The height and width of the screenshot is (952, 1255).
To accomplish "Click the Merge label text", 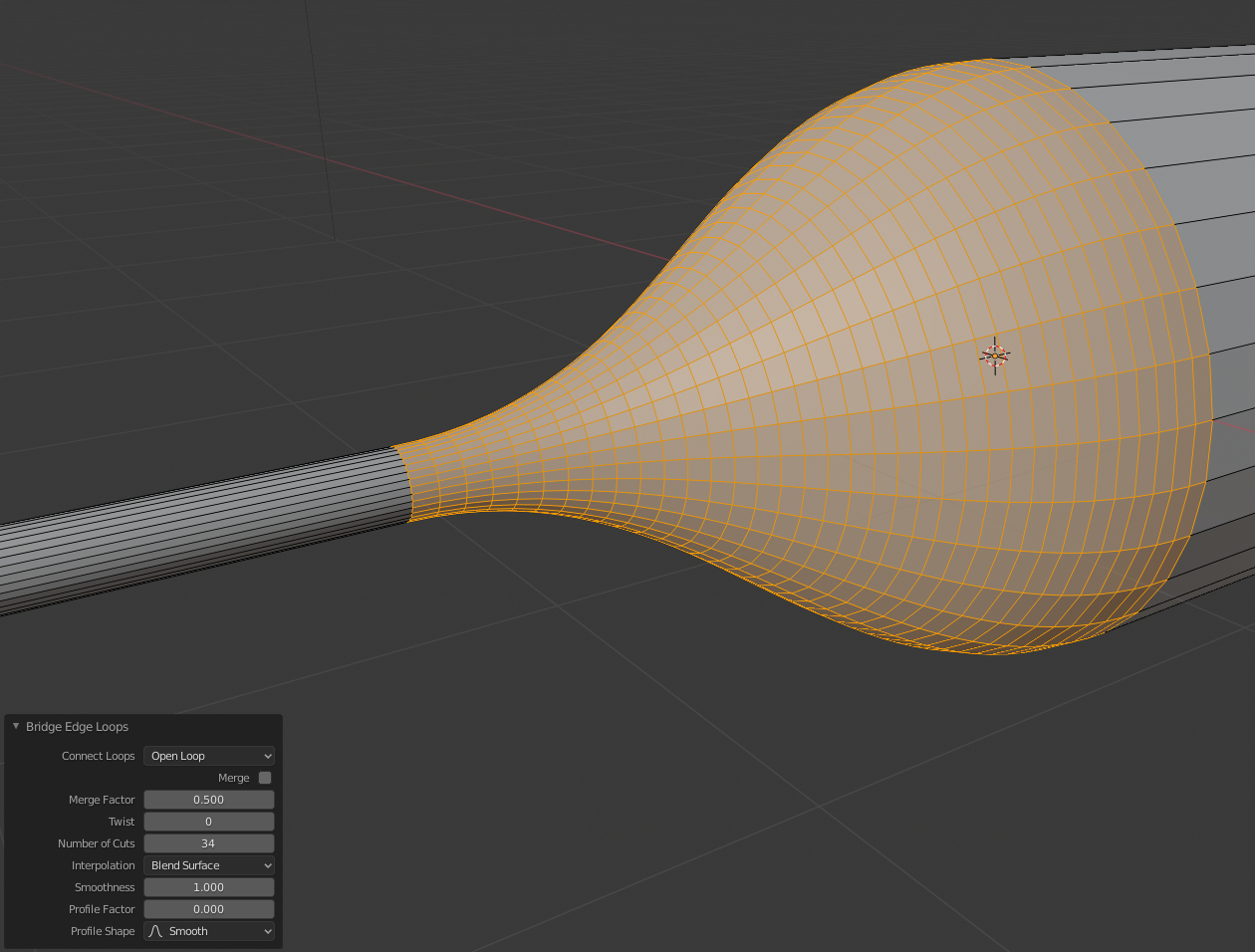I will [233, 778].
